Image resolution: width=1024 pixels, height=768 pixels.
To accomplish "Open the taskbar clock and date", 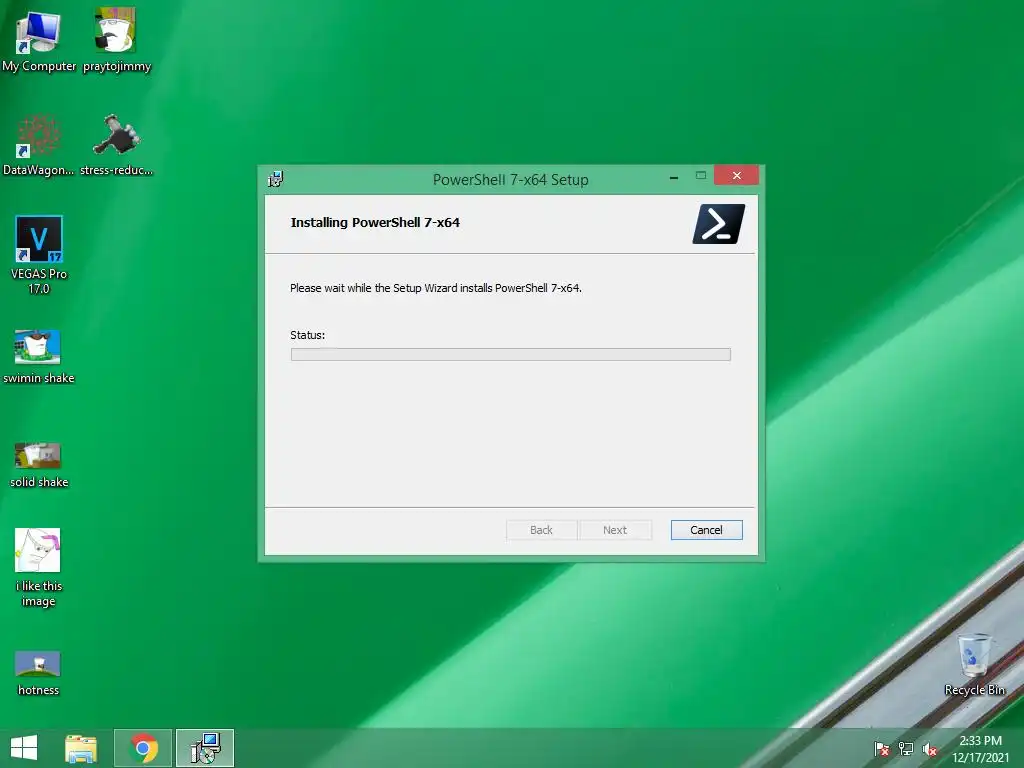I will pyautogui.click(x=980, y=749).
